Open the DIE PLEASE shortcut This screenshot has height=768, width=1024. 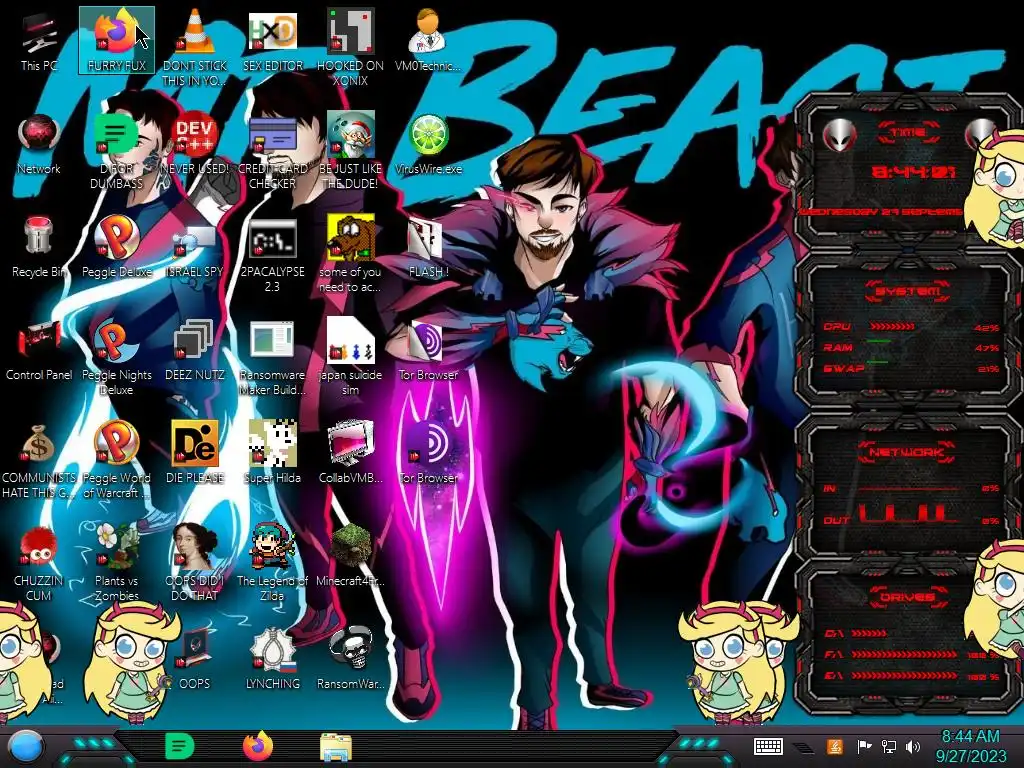point(195,453)
